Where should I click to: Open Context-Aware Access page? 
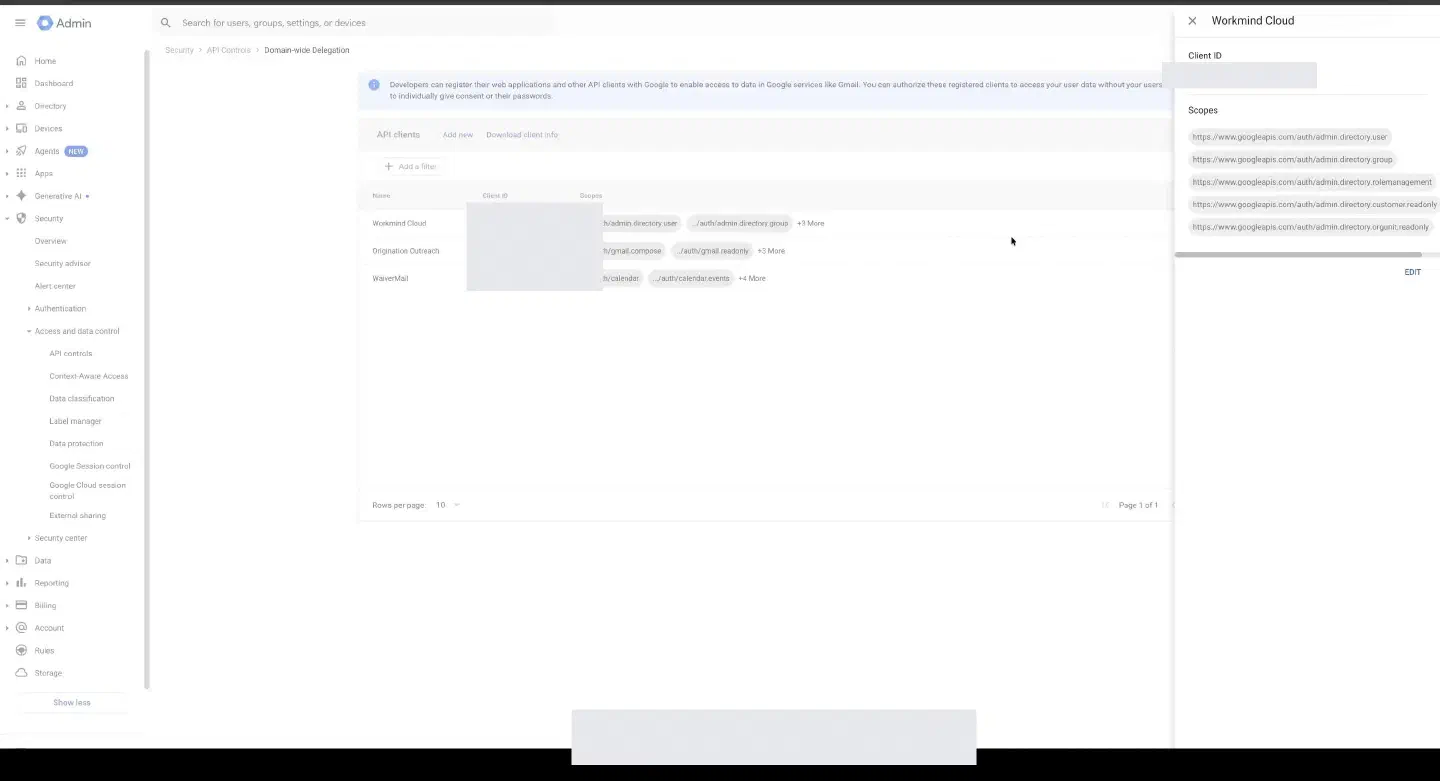tap(89, 376)
